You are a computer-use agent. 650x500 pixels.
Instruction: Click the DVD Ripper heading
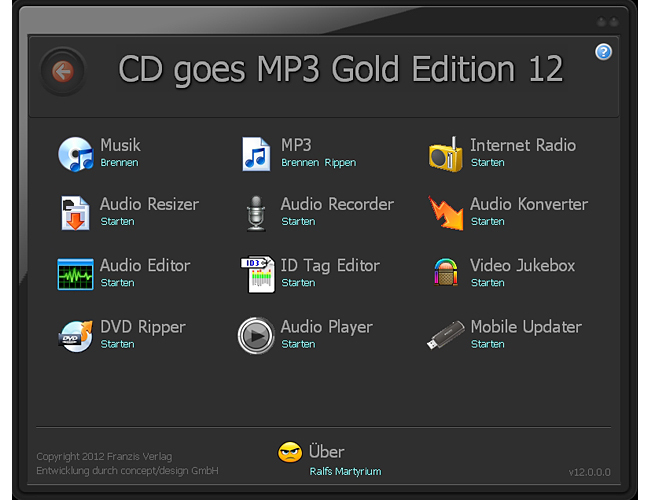(x=143, y=327)
